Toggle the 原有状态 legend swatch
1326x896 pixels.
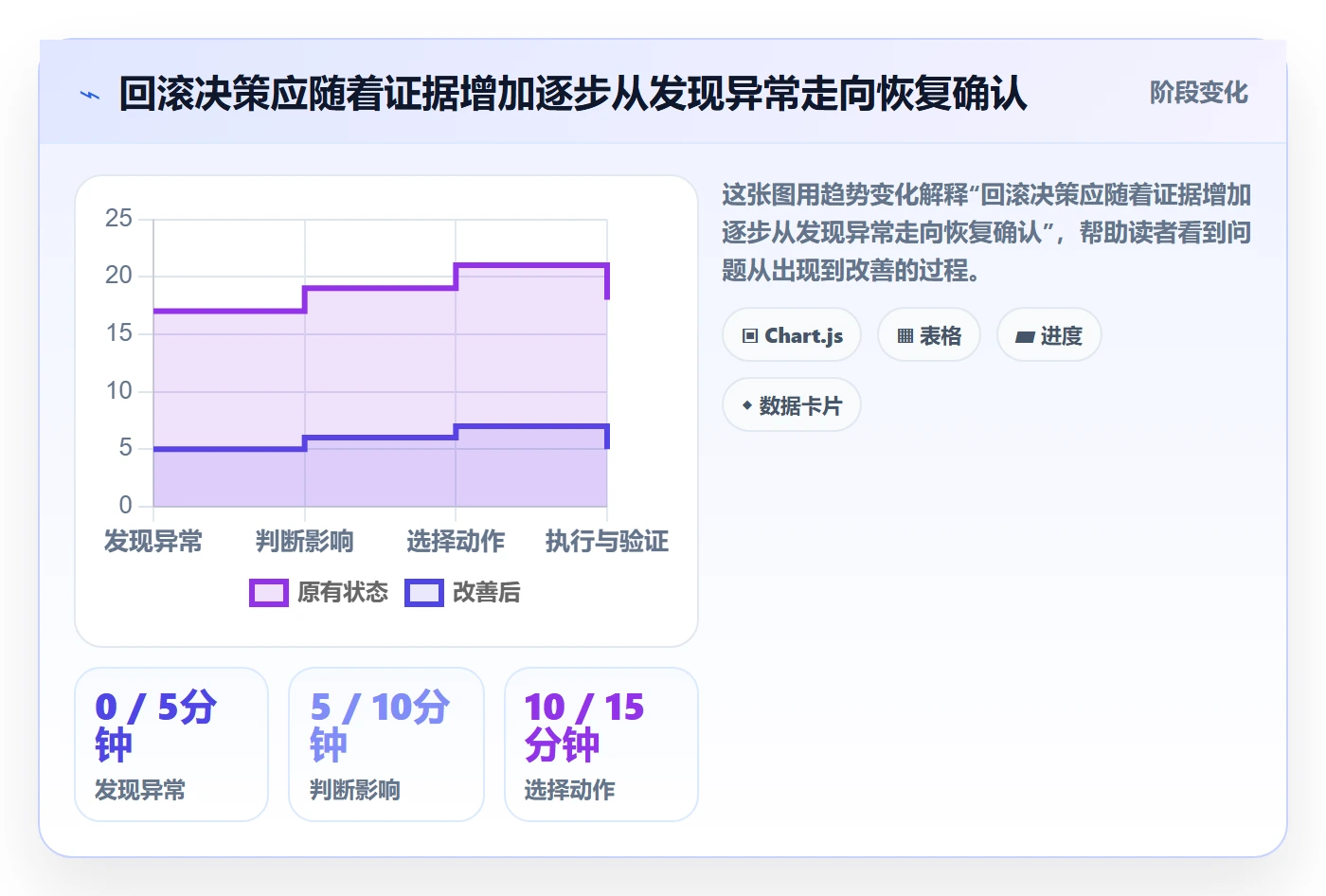[269, 593]
